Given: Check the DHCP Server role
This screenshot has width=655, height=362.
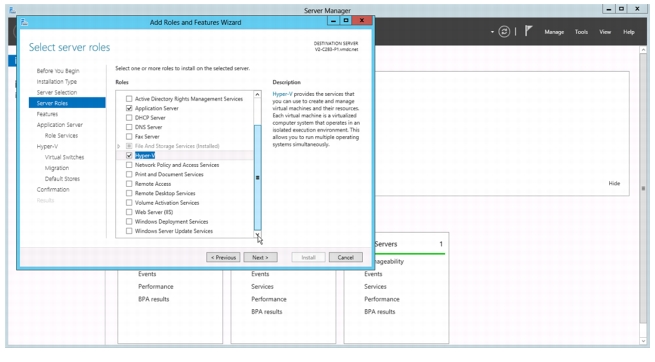Looking at the screenshot, I should tap(129, 118).
